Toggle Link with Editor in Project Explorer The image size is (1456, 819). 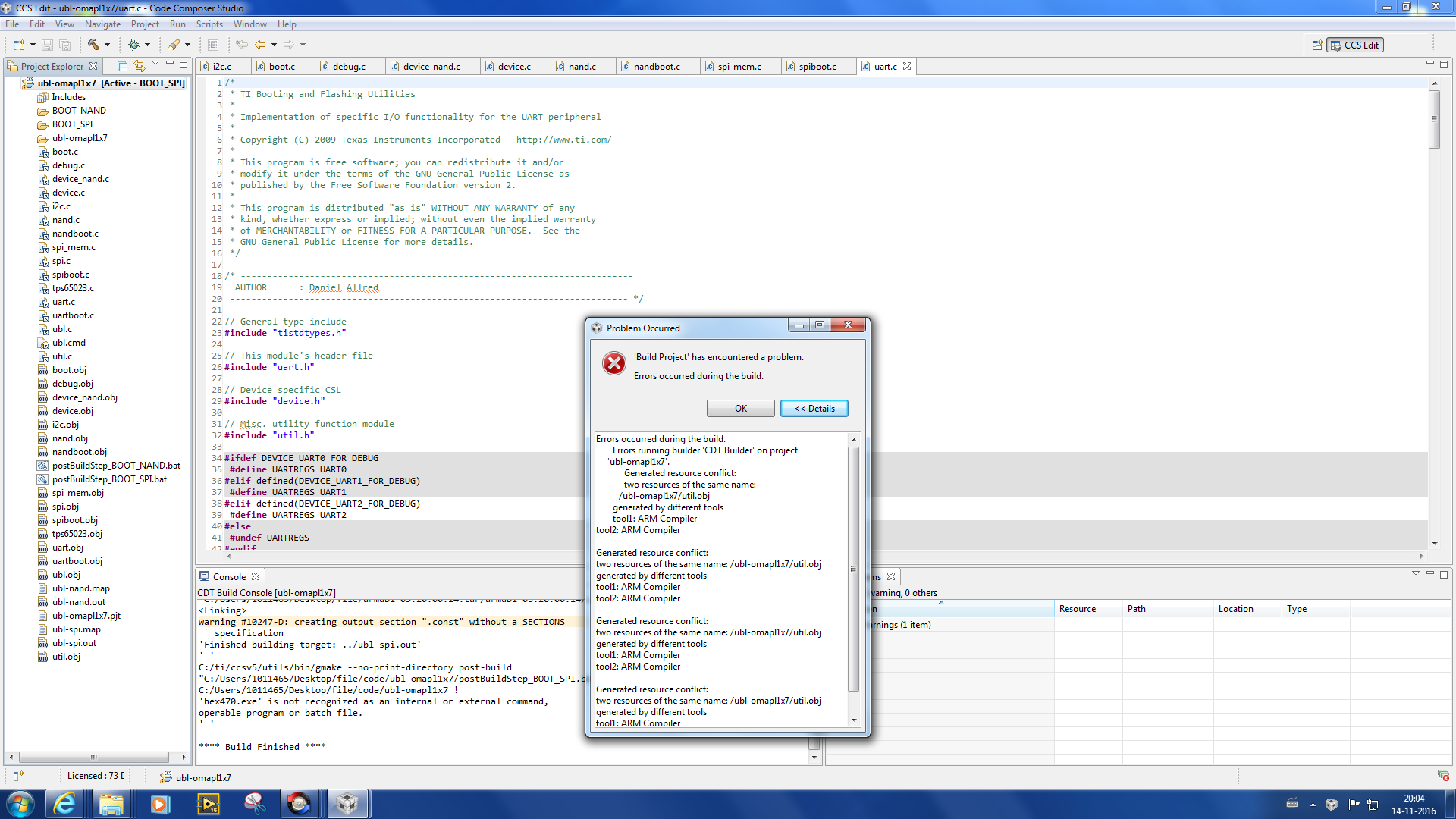[139, 66]
